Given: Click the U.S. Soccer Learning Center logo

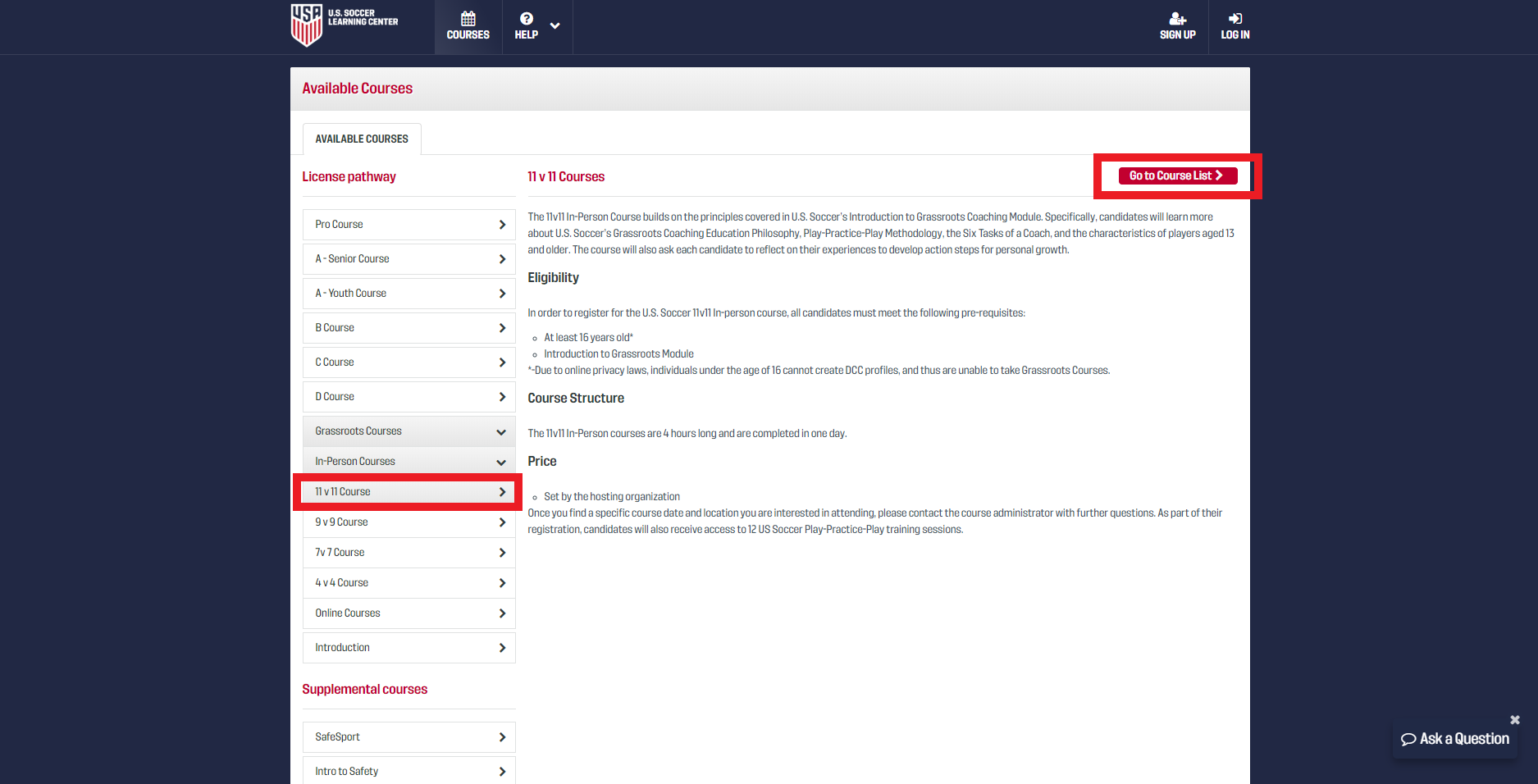Looking at the screenshot, I should 345,25.
